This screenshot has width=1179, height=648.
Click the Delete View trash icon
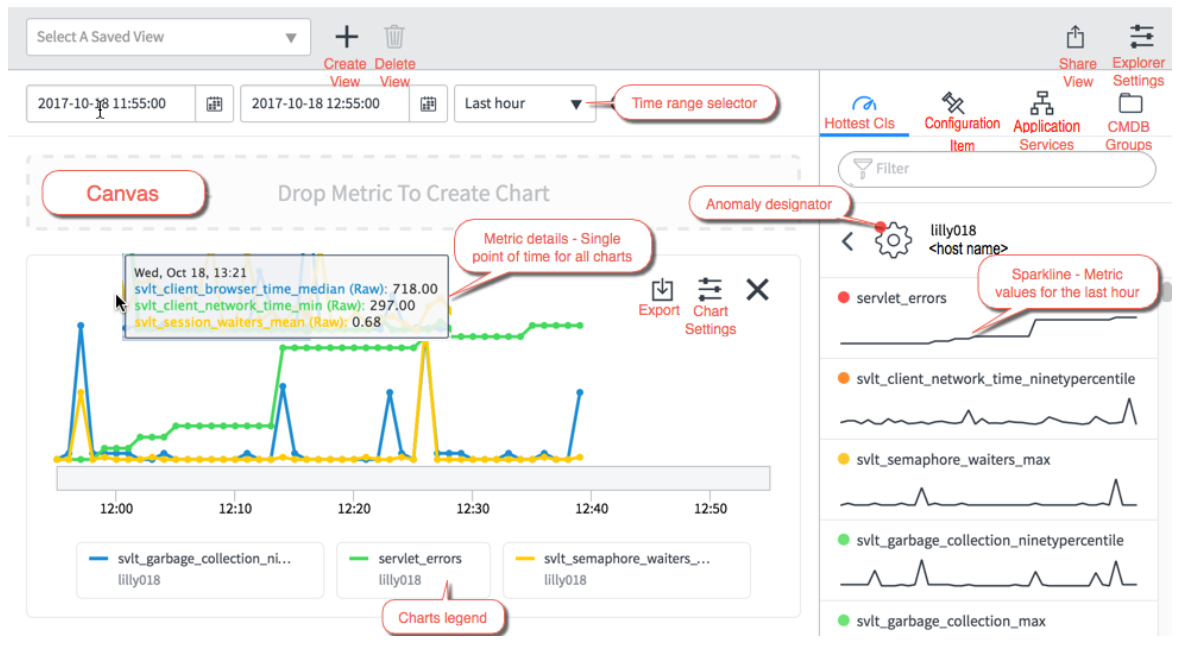click(395, 36)
